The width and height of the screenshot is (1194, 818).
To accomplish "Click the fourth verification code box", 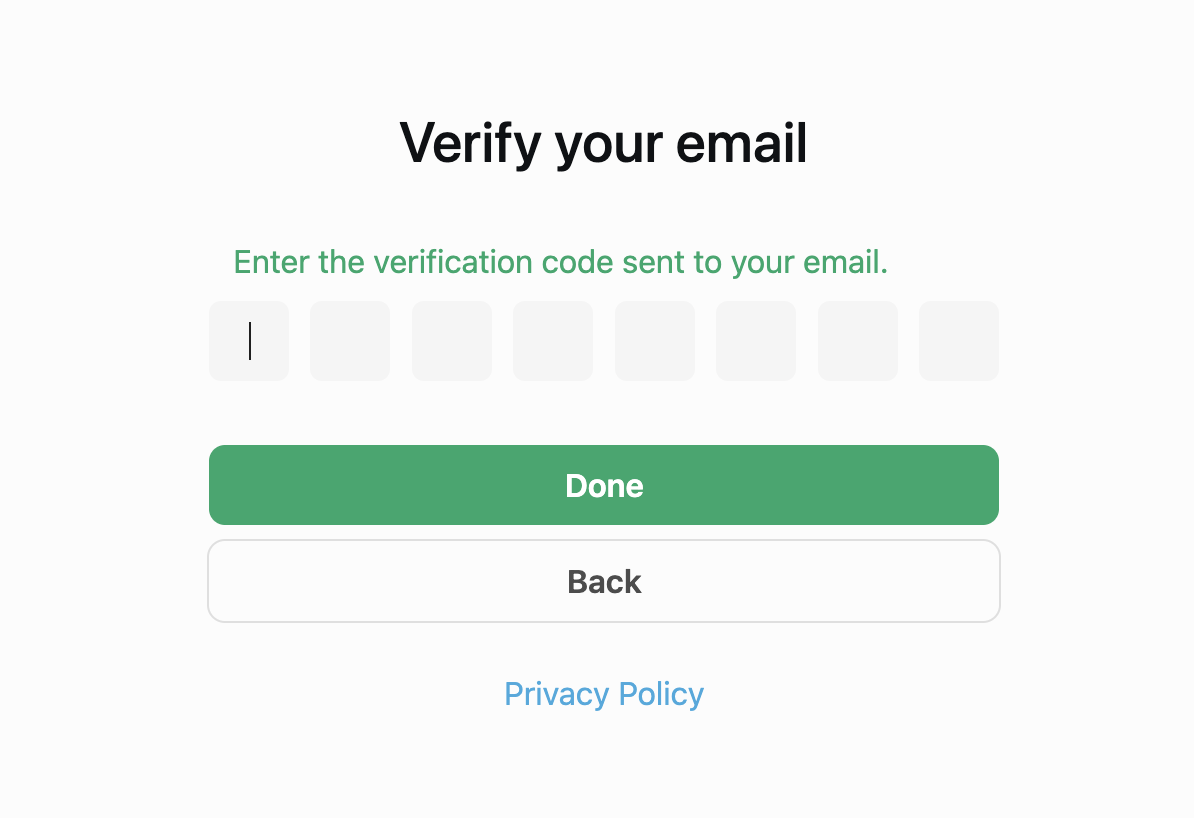I will [x=553, y=341].
